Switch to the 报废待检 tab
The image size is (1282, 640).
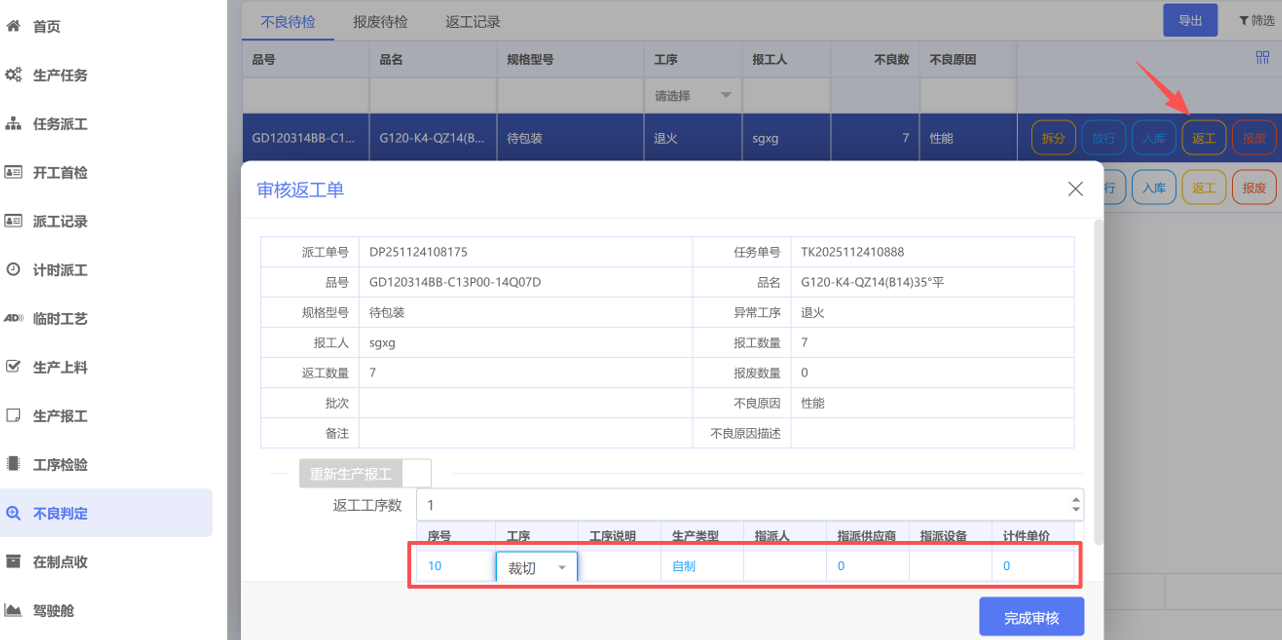pyautogui.click(x=380, y=21)
